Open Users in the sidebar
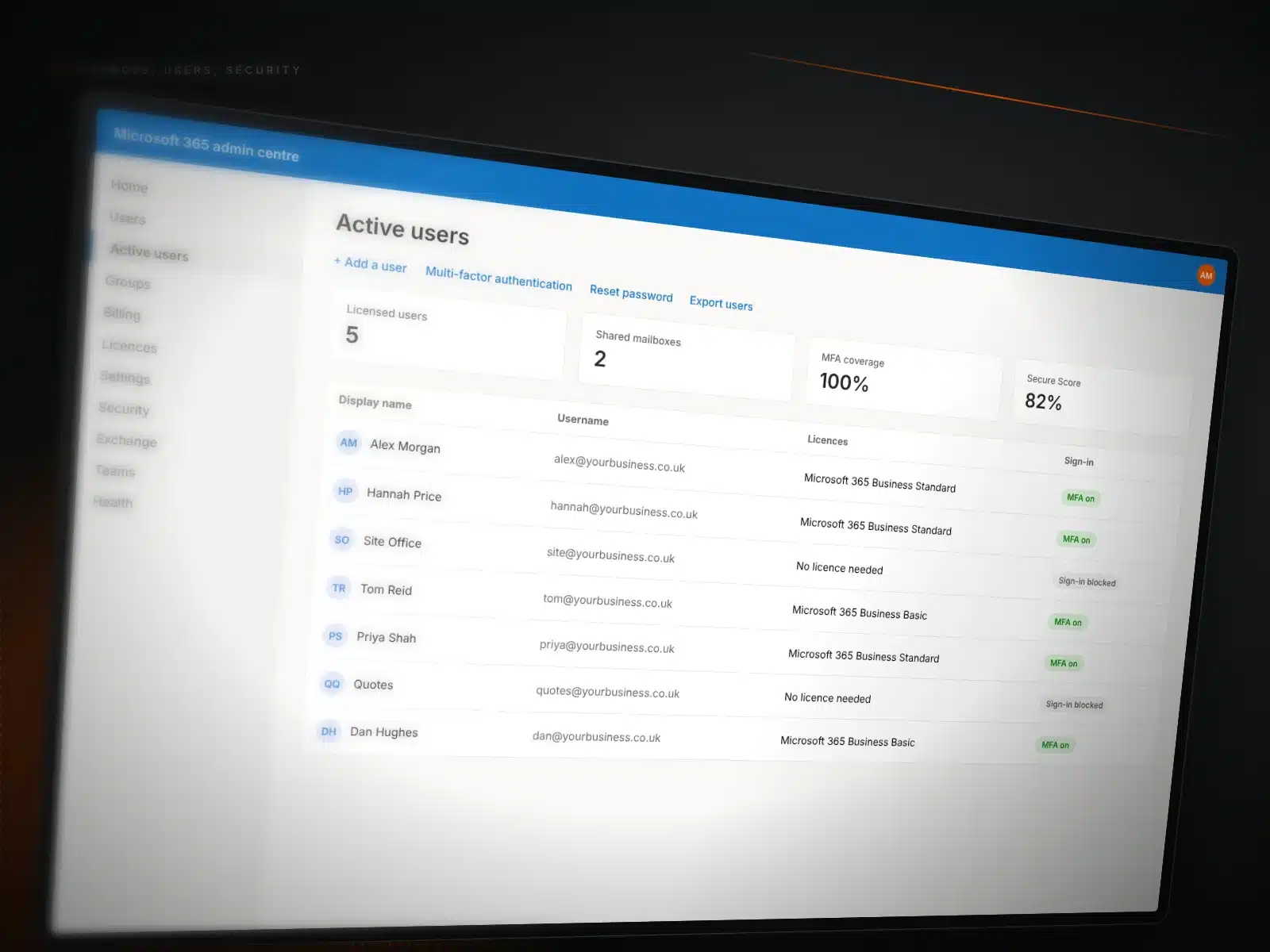The height and width of the screenshot is (952, 1270). click(128, 218)
